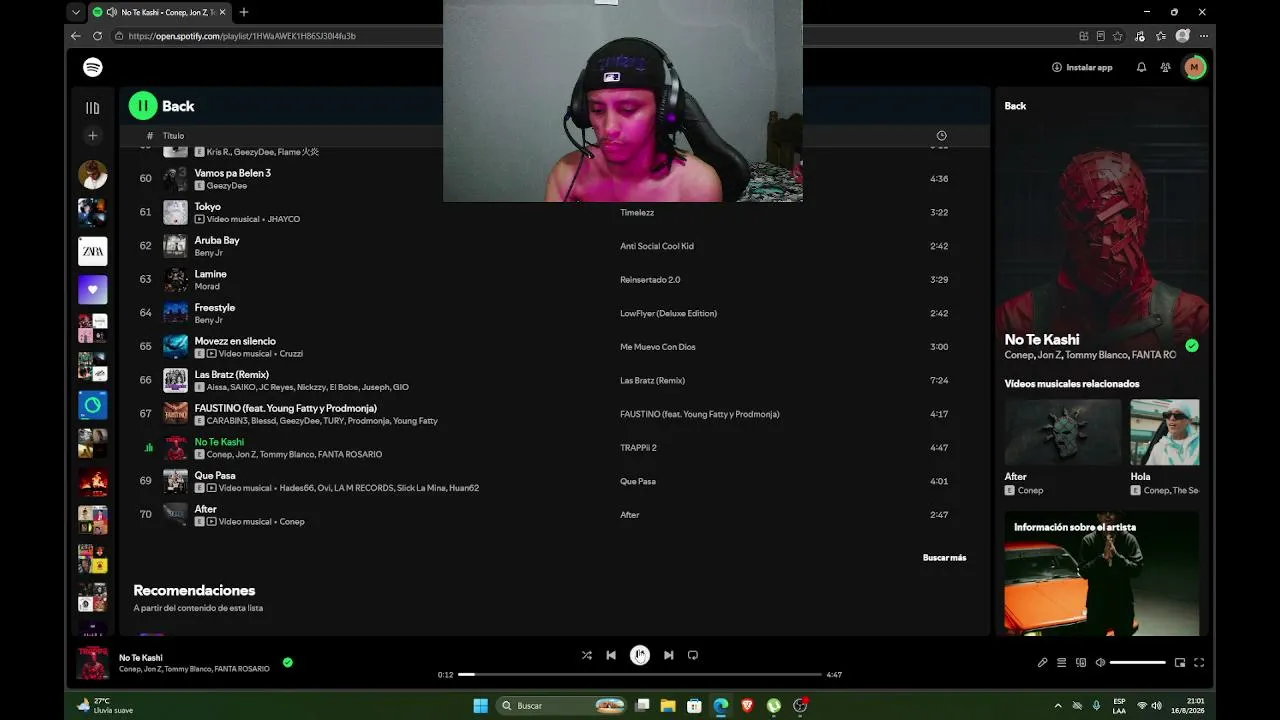
Task: Show hidden system tray icons
Action: click(x=1058, y=706)
